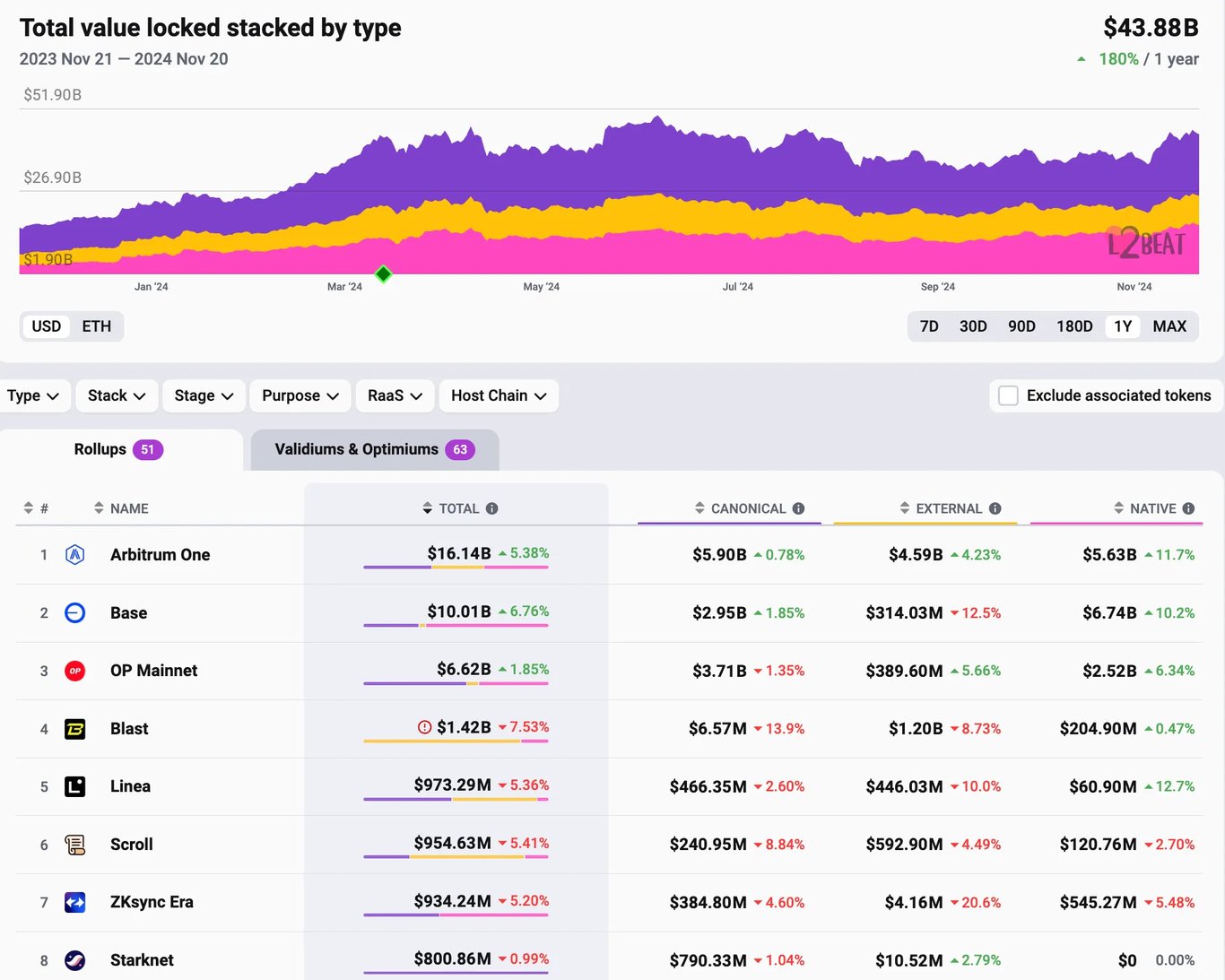Open the Host Chain filter dropdown

coord(499,395)
